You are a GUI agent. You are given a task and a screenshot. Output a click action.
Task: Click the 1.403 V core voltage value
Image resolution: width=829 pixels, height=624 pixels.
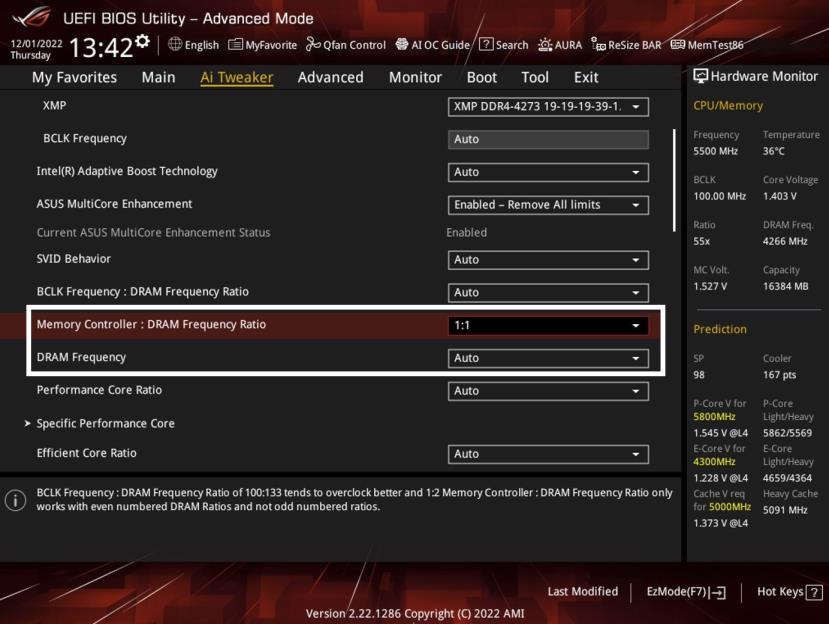[x=779, y=196]
